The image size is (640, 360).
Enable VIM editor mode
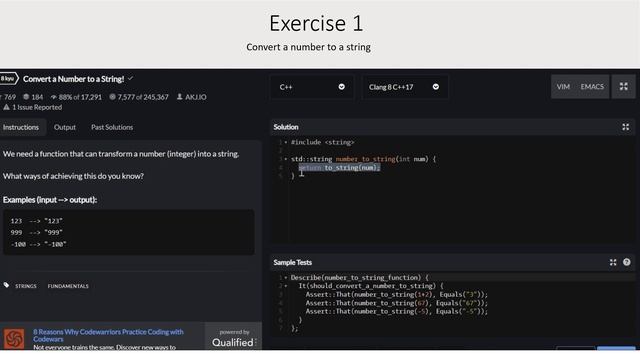(x=563, y=87)
